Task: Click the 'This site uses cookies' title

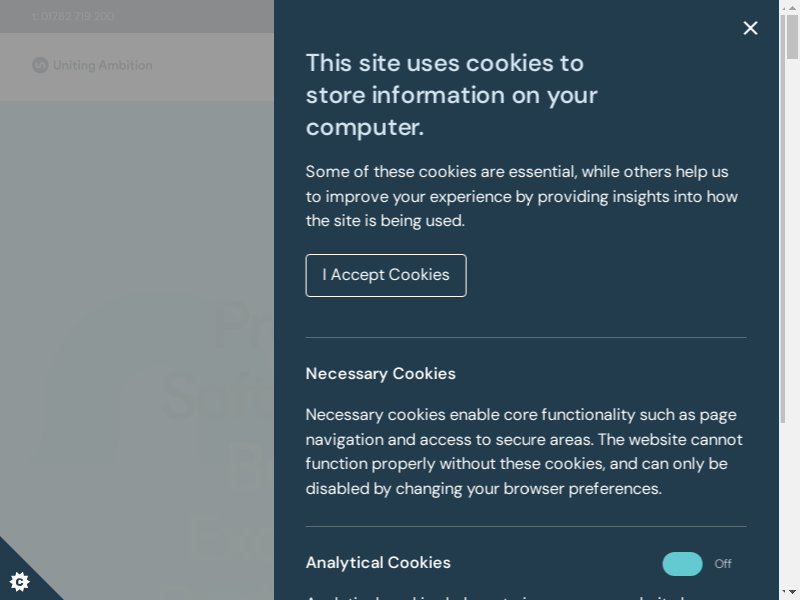Action: tap(451, 95)
